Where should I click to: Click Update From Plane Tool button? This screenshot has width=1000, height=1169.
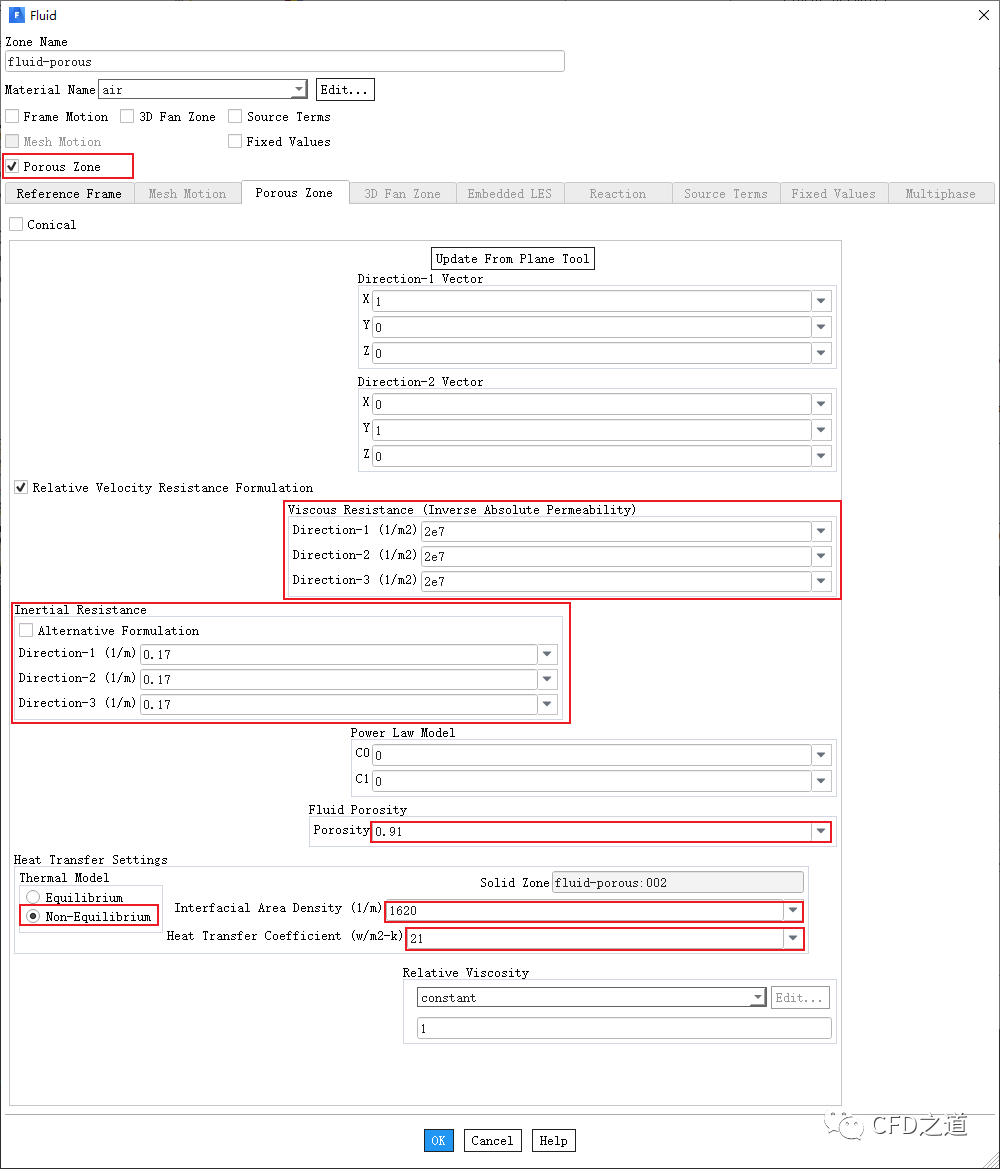coord(513,259)
